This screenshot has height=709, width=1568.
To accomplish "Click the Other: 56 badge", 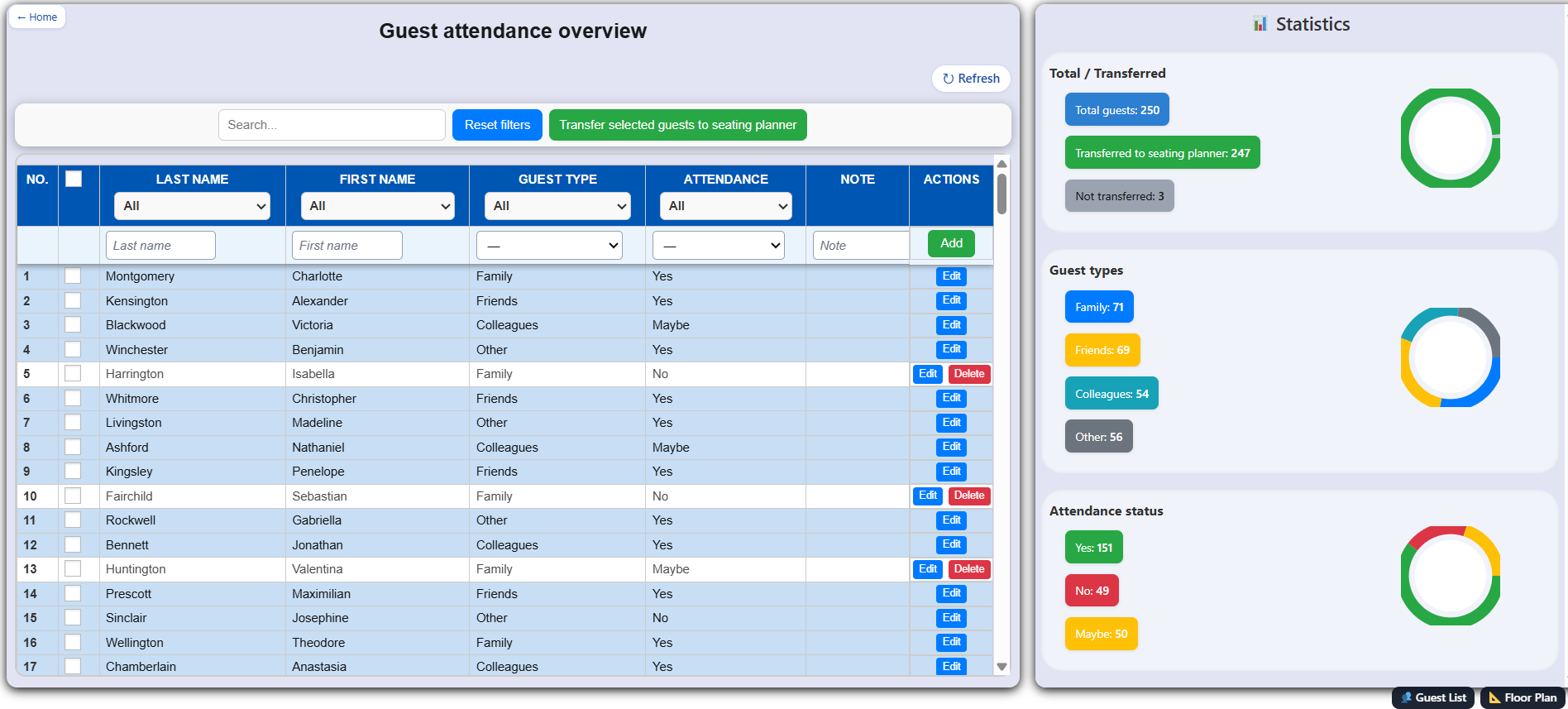I will 1098,437.
